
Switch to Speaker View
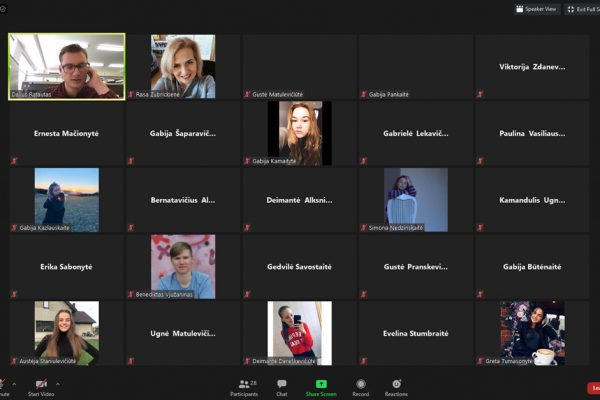pos(537,9)
